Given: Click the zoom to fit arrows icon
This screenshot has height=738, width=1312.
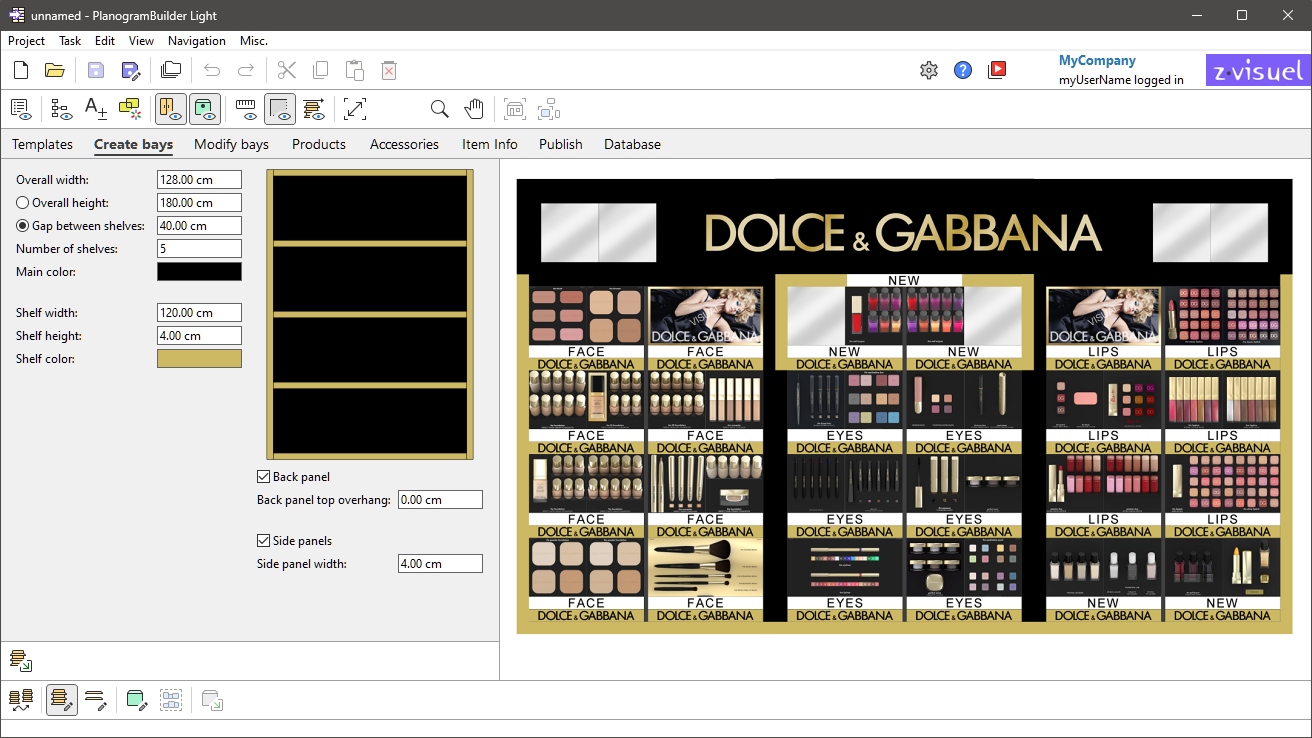Looking at the screenshot, I should tap(355, 109).
